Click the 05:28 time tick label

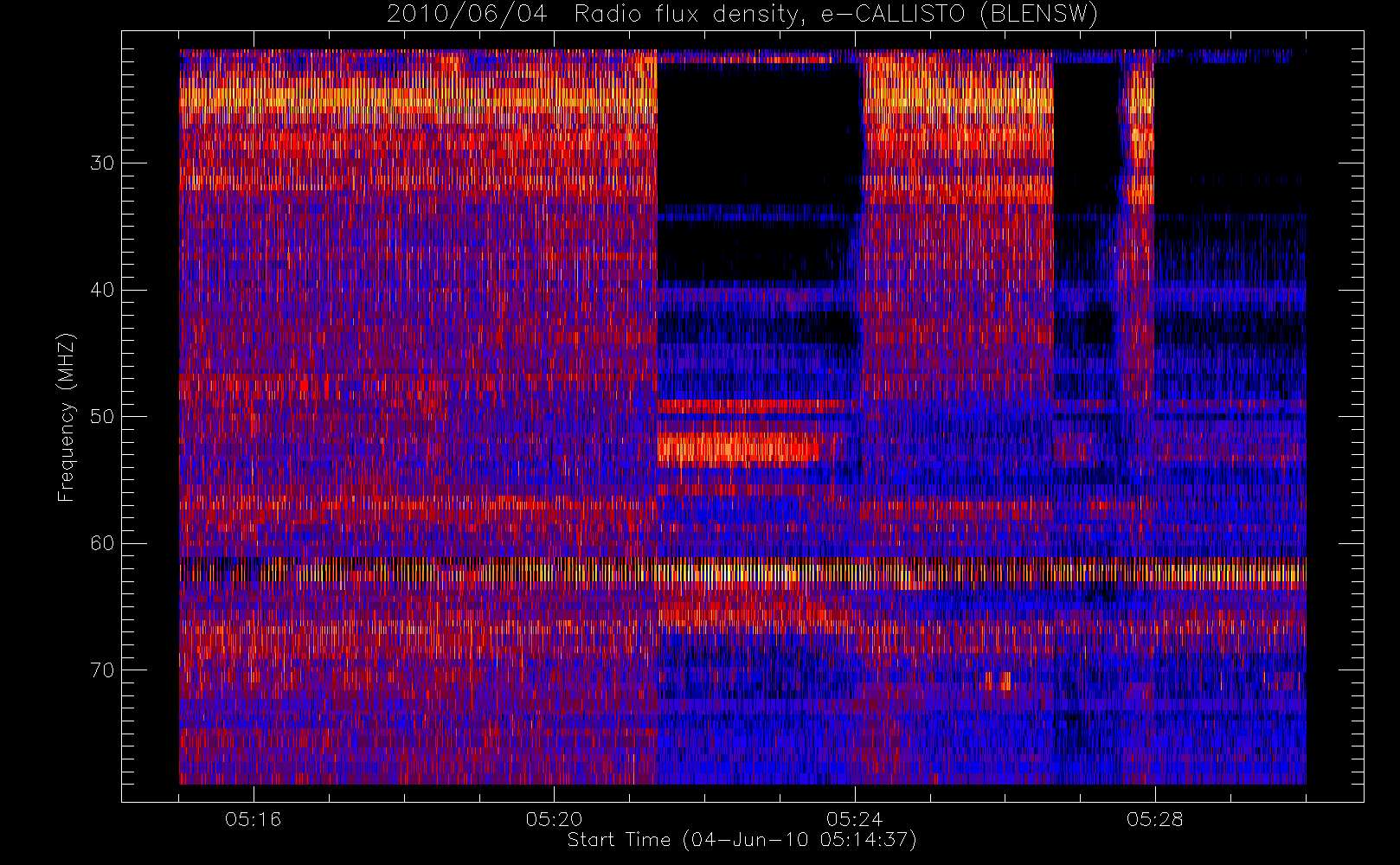pos(1154,818)
